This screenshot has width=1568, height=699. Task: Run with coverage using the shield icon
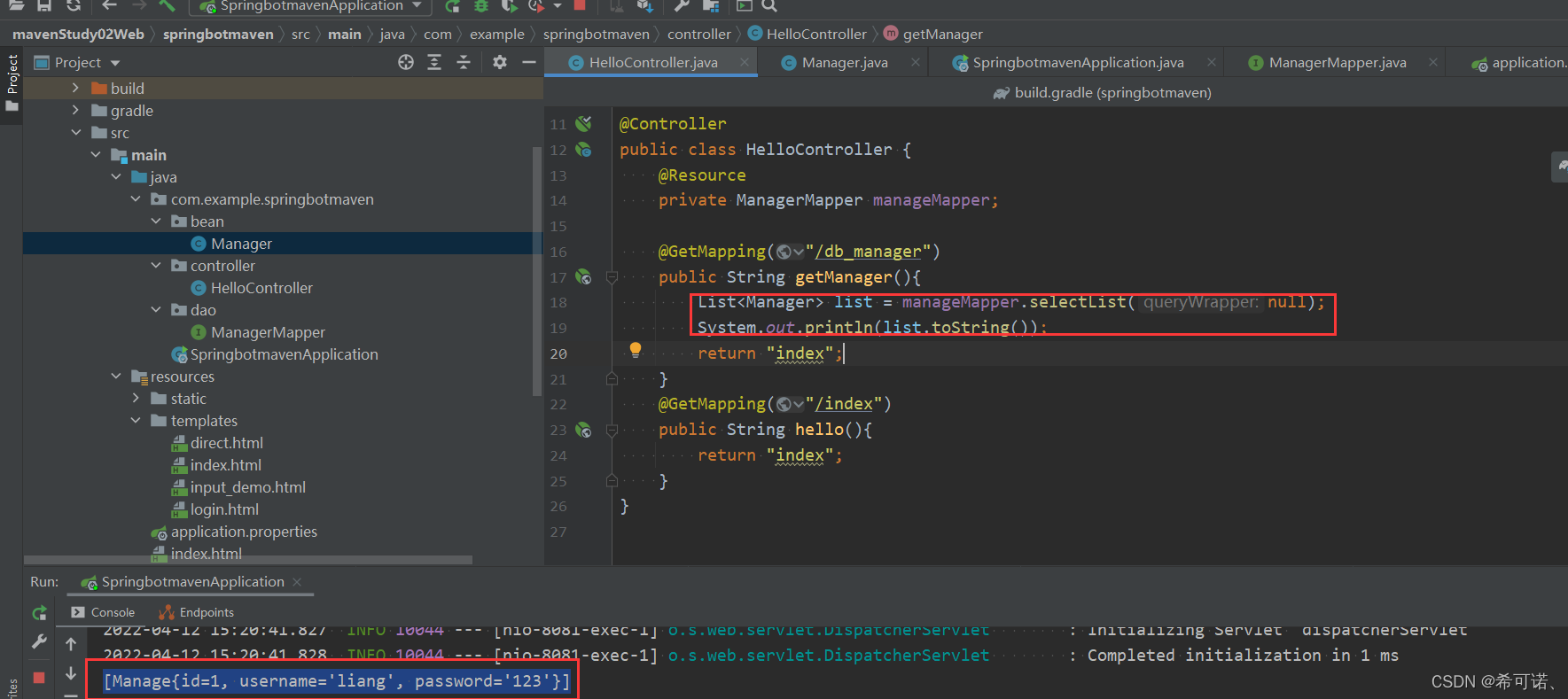(x=509, y=5)
